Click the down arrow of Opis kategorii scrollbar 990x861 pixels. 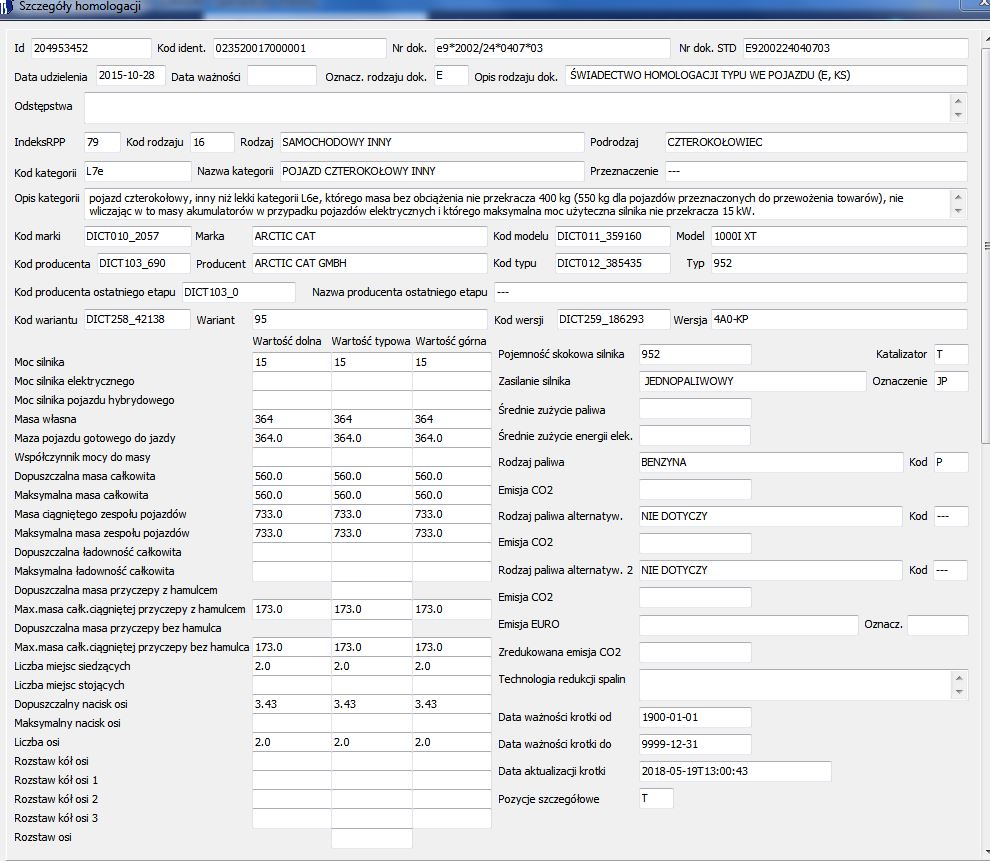[958, 211]
